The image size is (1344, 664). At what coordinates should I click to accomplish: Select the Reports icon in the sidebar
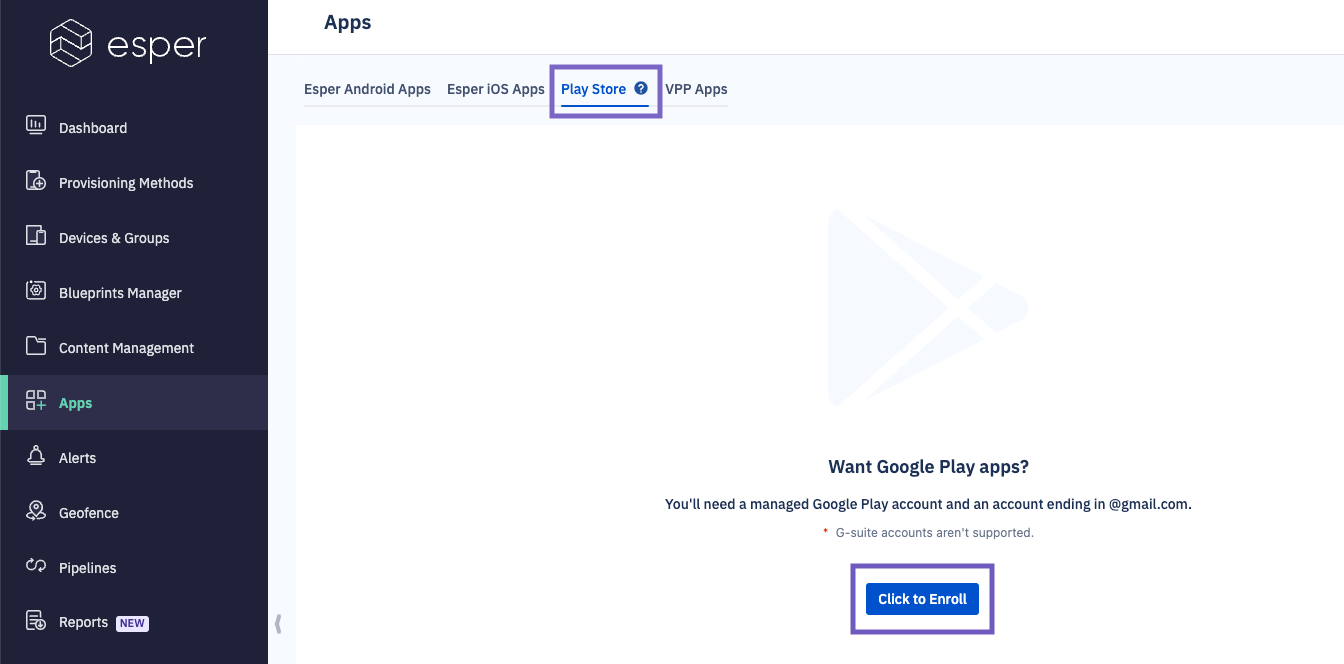click(35, 622)
